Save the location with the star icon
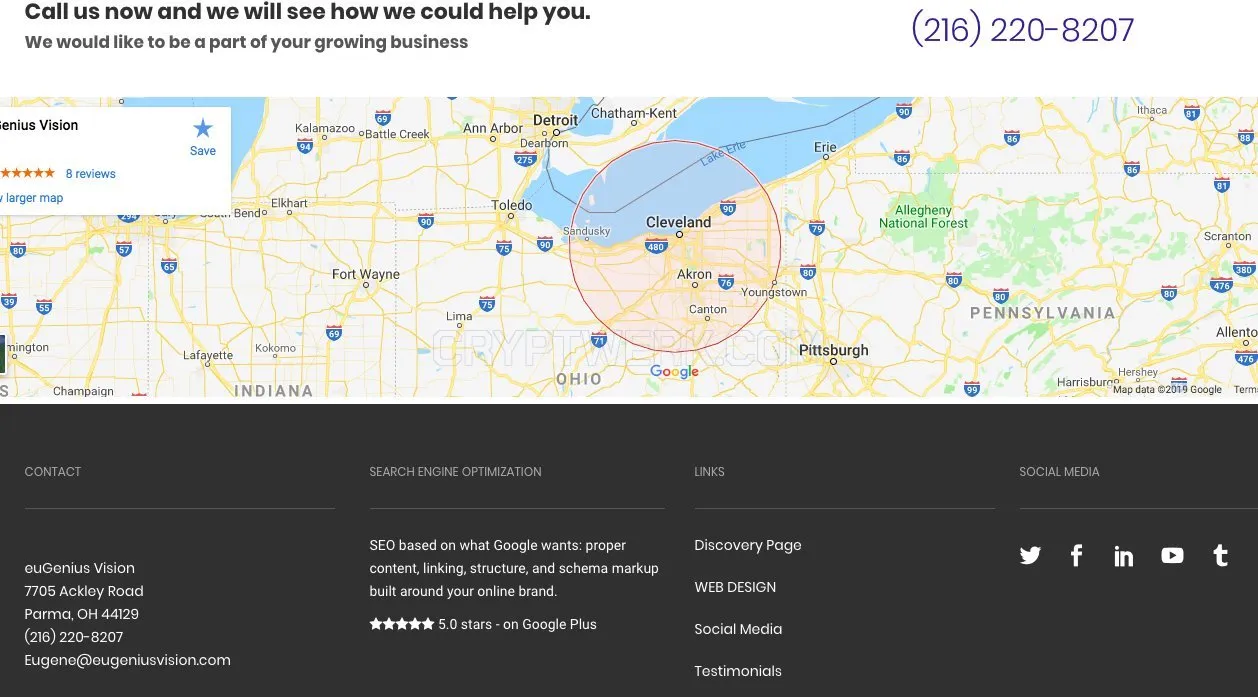 (203, 136)
